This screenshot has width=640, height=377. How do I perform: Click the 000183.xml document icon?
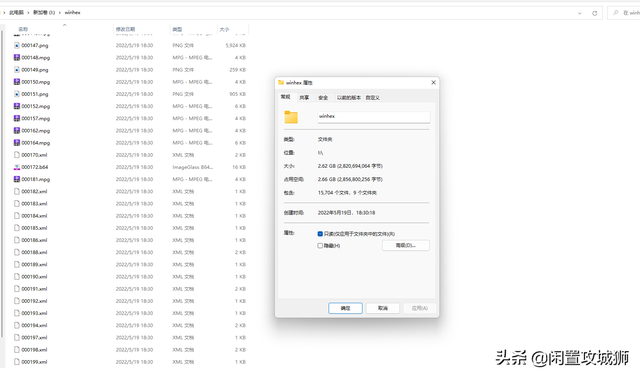[17, 204]
